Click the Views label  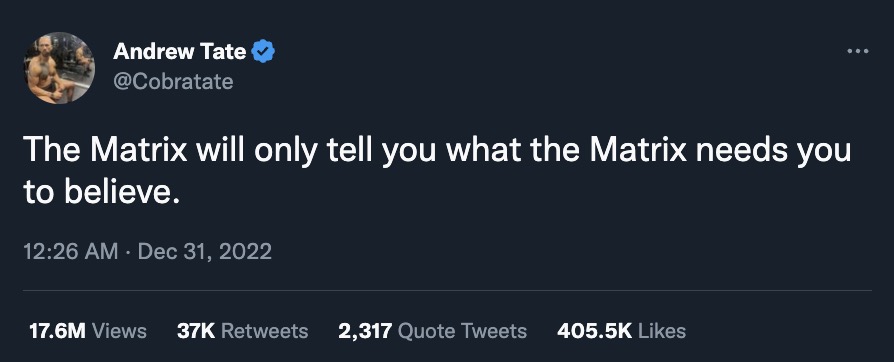point(119,331)
